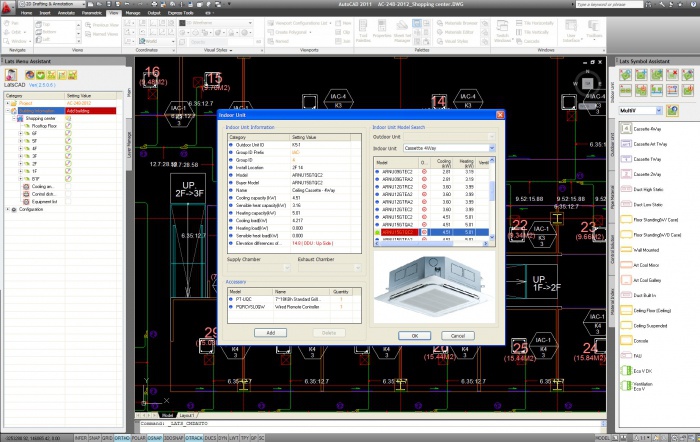Viewport: 700px width, 442px height.
Task: Click Tile Horizontally in Windows panel
Action: pos(535,23)
